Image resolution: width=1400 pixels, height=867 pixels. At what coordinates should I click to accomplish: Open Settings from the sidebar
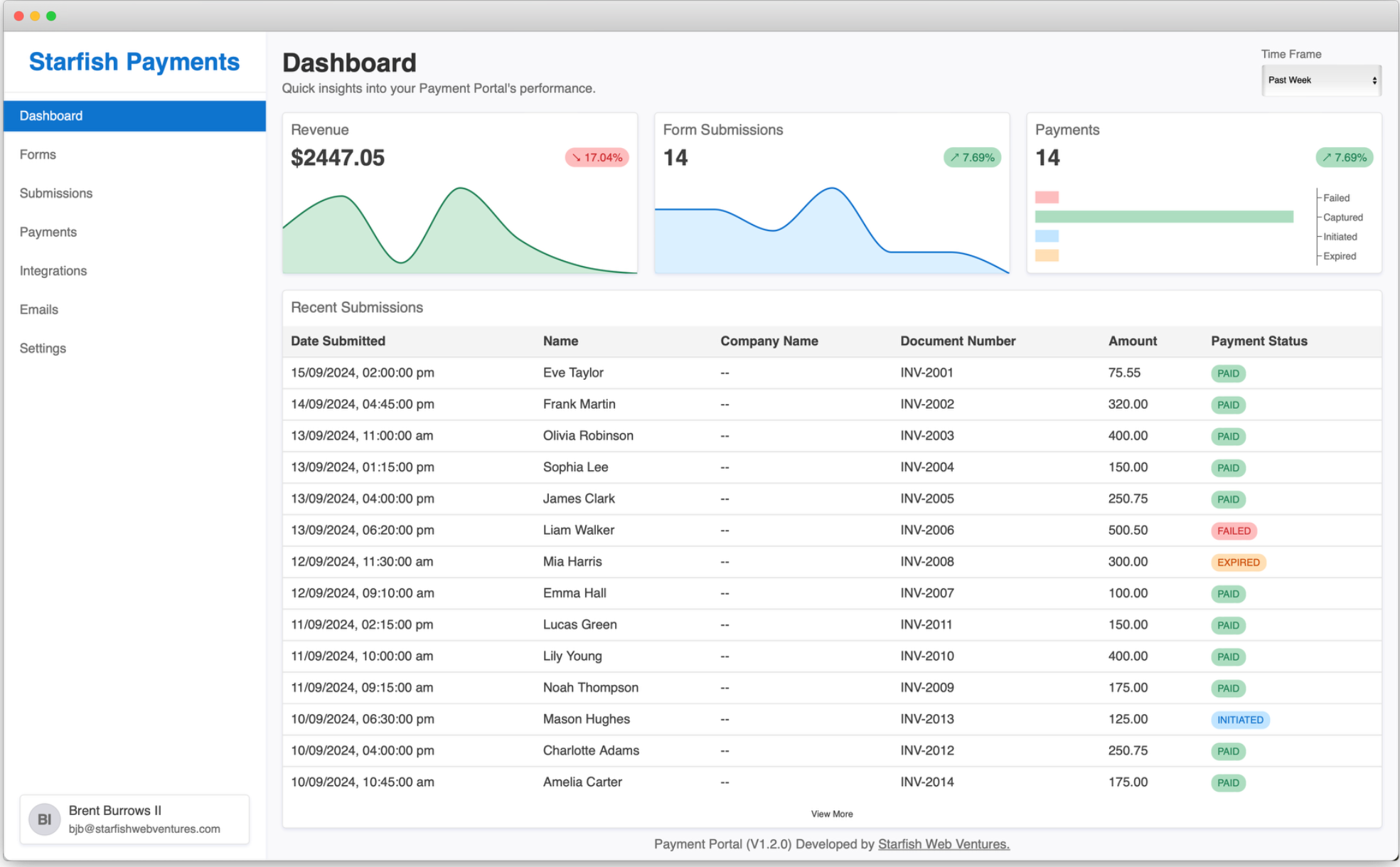[x=134, y=349]
